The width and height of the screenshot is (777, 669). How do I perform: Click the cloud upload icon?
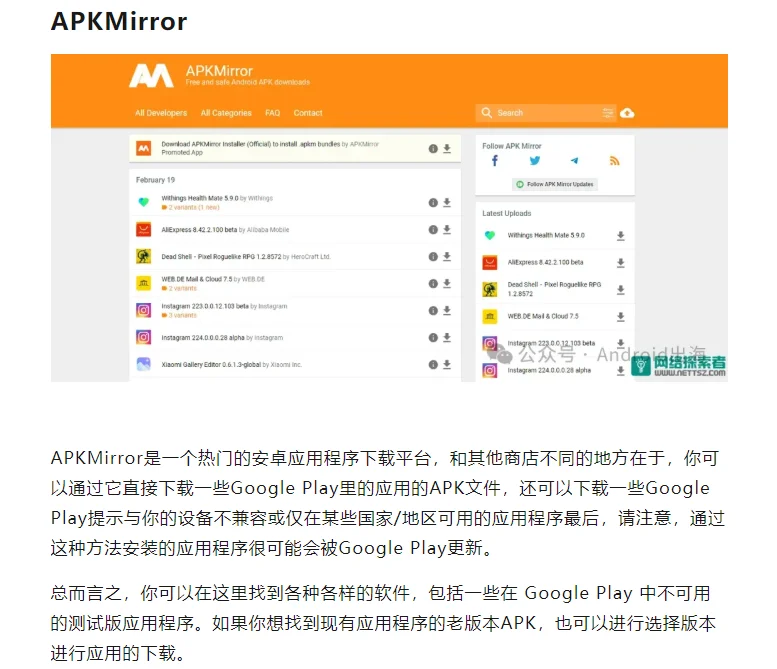click(627, 113)
